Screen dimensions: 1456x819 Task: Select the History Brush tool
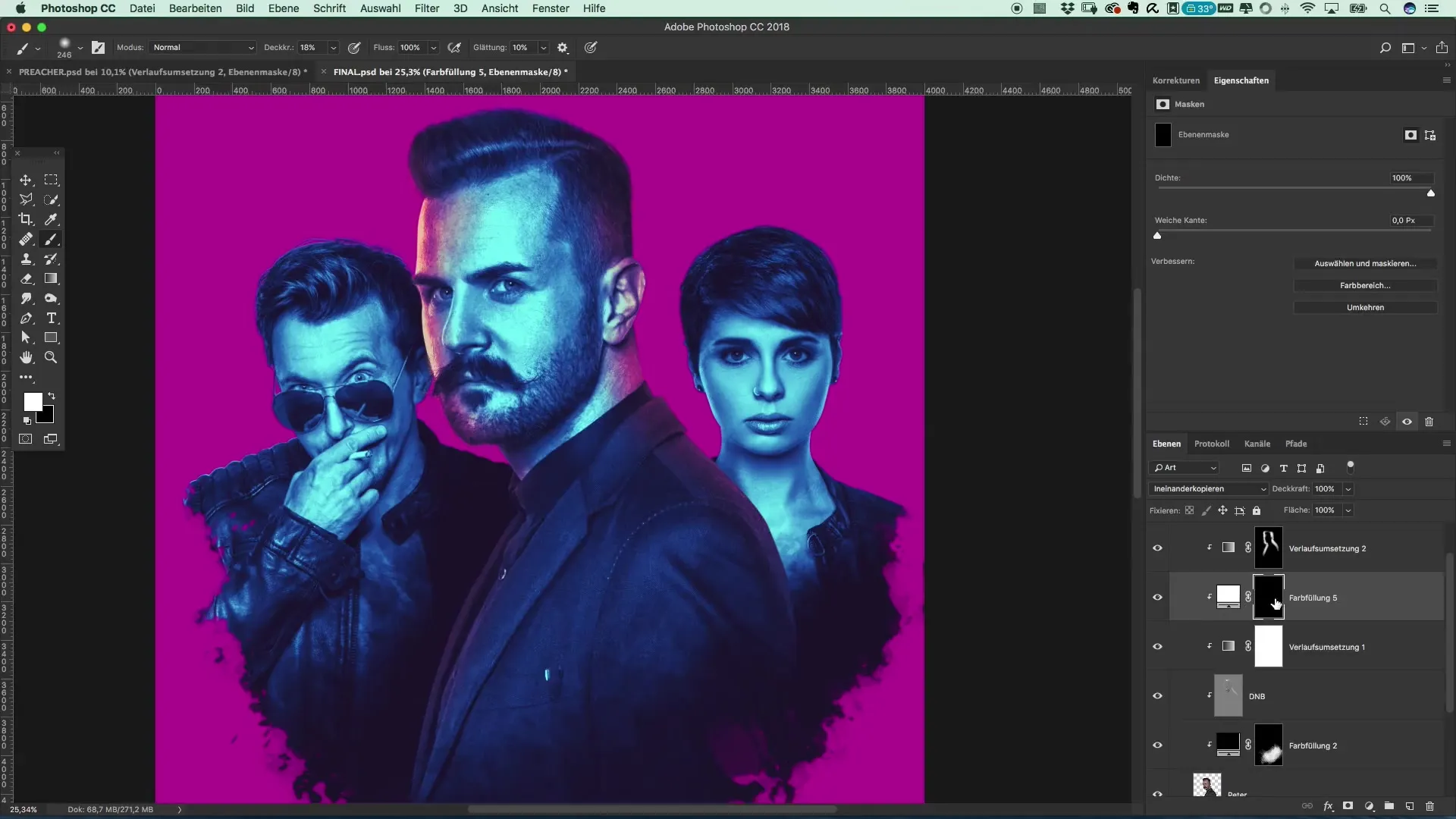click(51, 259)
